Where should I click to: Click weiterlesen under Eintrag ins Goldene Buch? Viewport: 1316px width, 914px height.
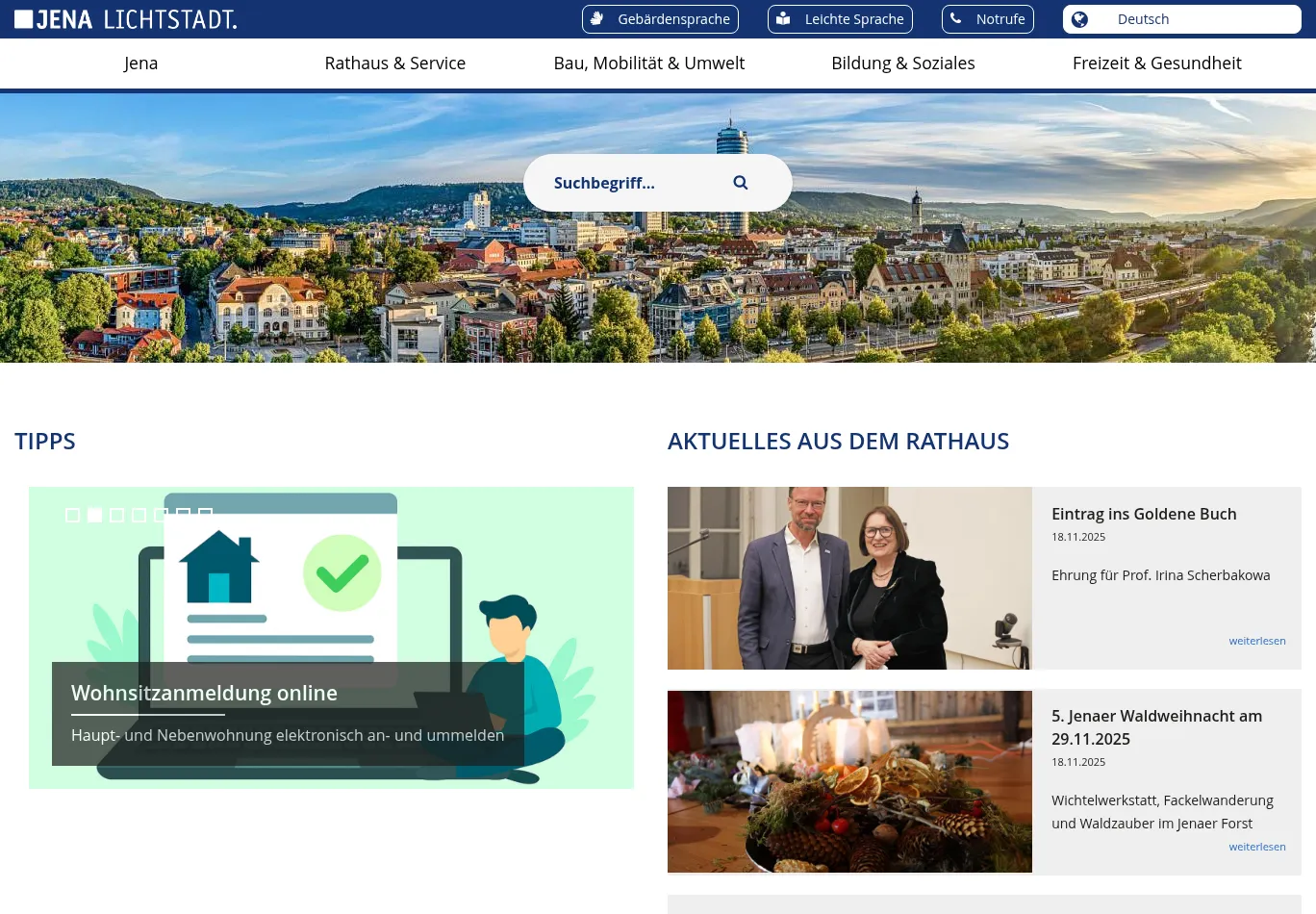(1256, 641)
